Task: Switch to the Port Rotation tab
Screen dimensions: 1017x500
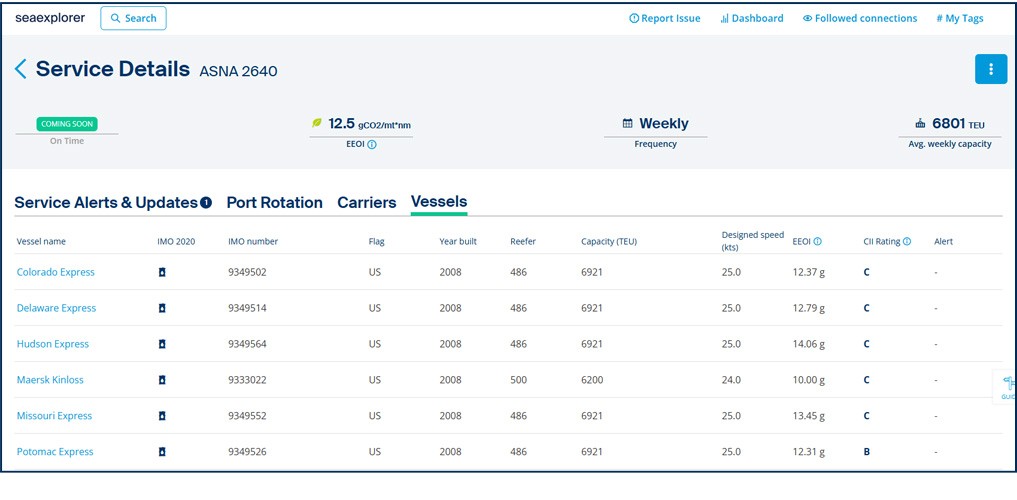Action: pos(274,202)
